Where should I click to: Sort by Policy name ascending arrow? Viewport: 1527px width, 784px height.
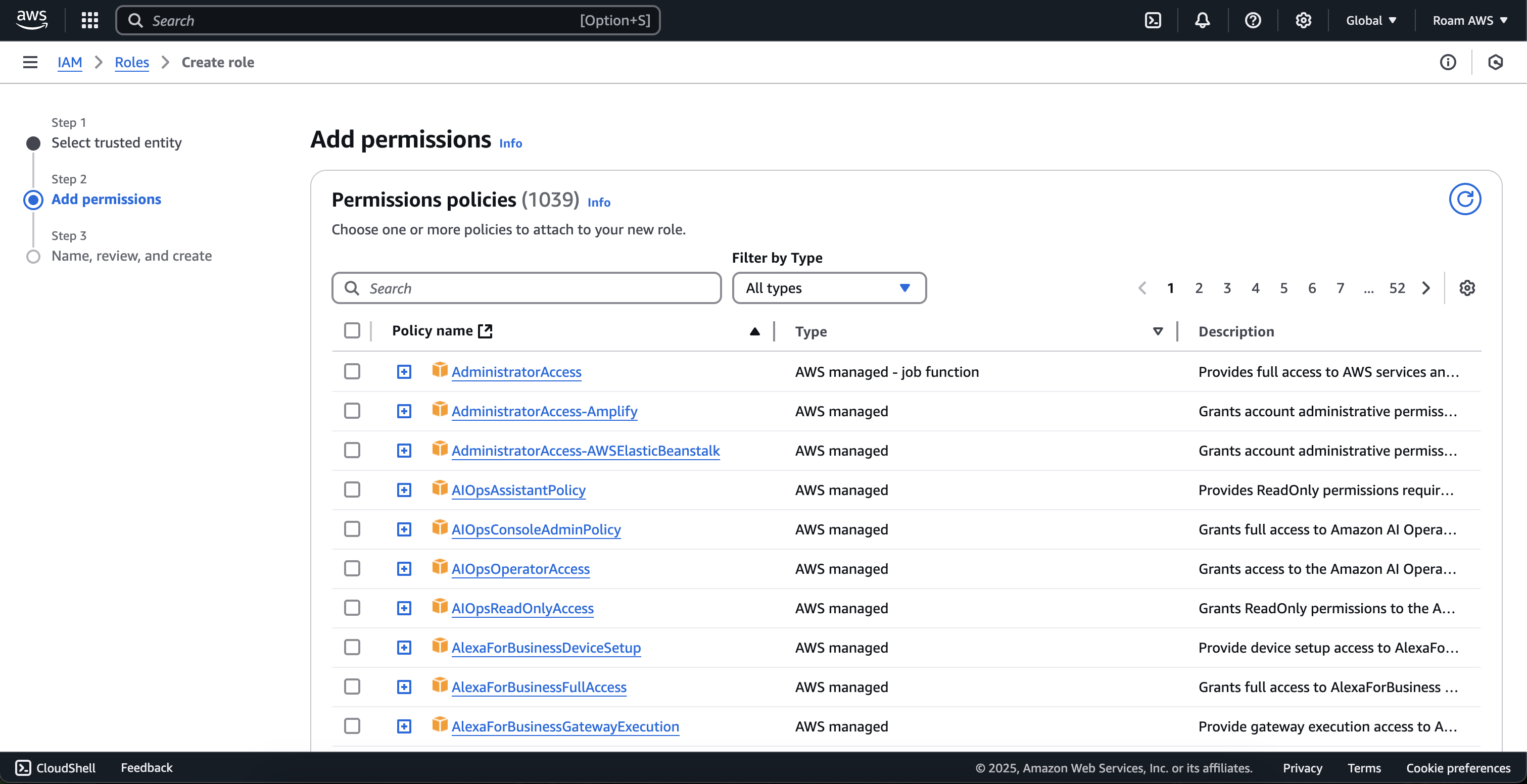pos(754,331)
